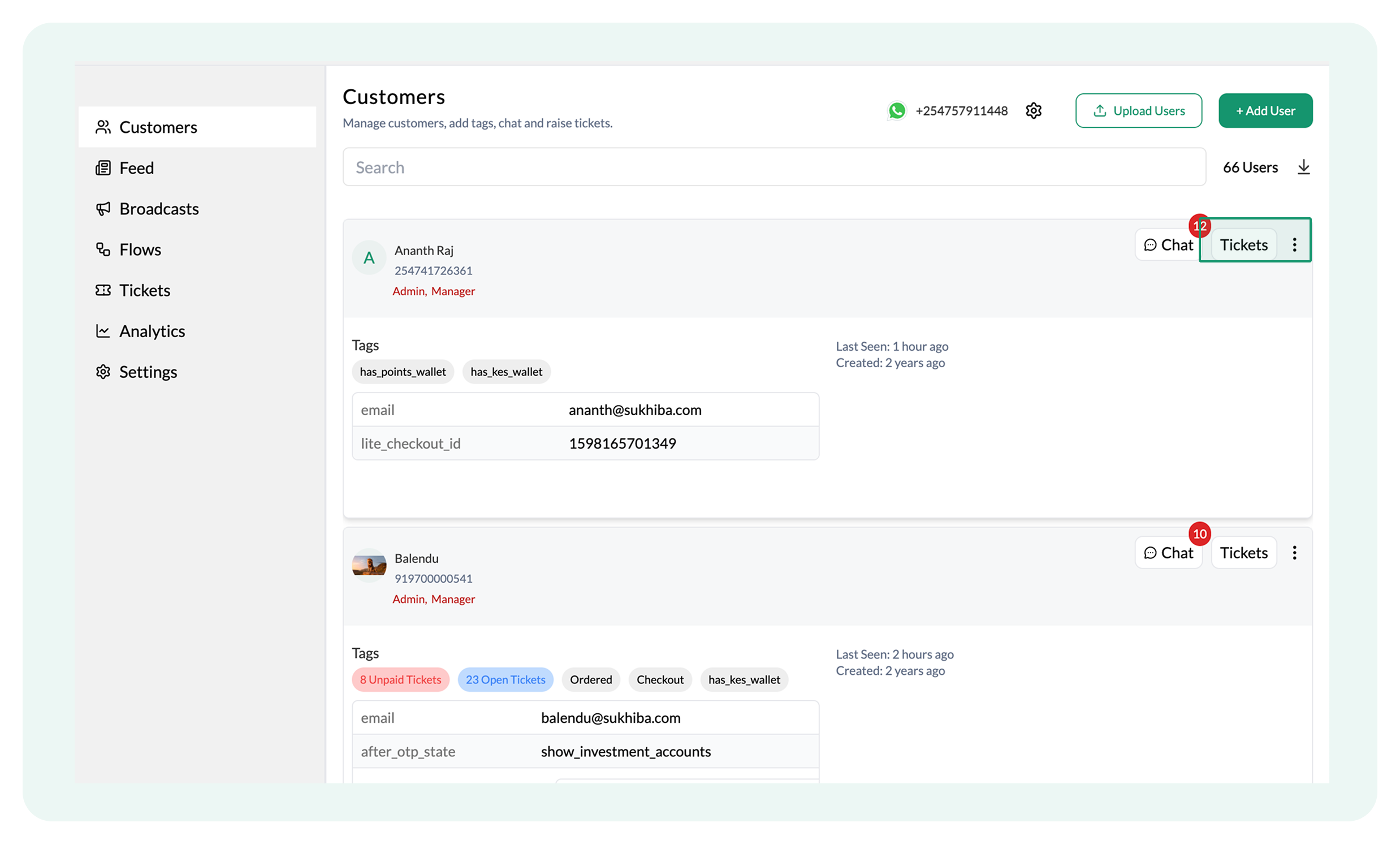Open the Analytics page
The width and height of the screenshot is (1400, 844).
(x=152, y=331)
